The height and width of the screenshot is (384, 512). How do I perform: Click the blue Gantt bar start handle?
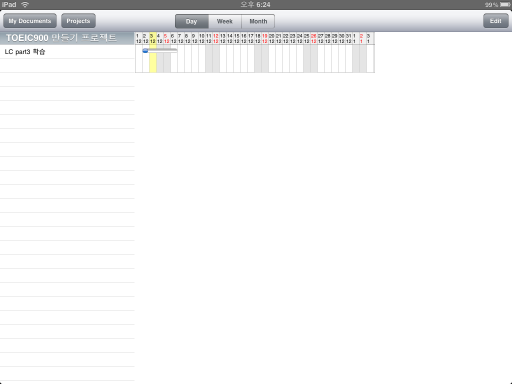pos(145,51)
